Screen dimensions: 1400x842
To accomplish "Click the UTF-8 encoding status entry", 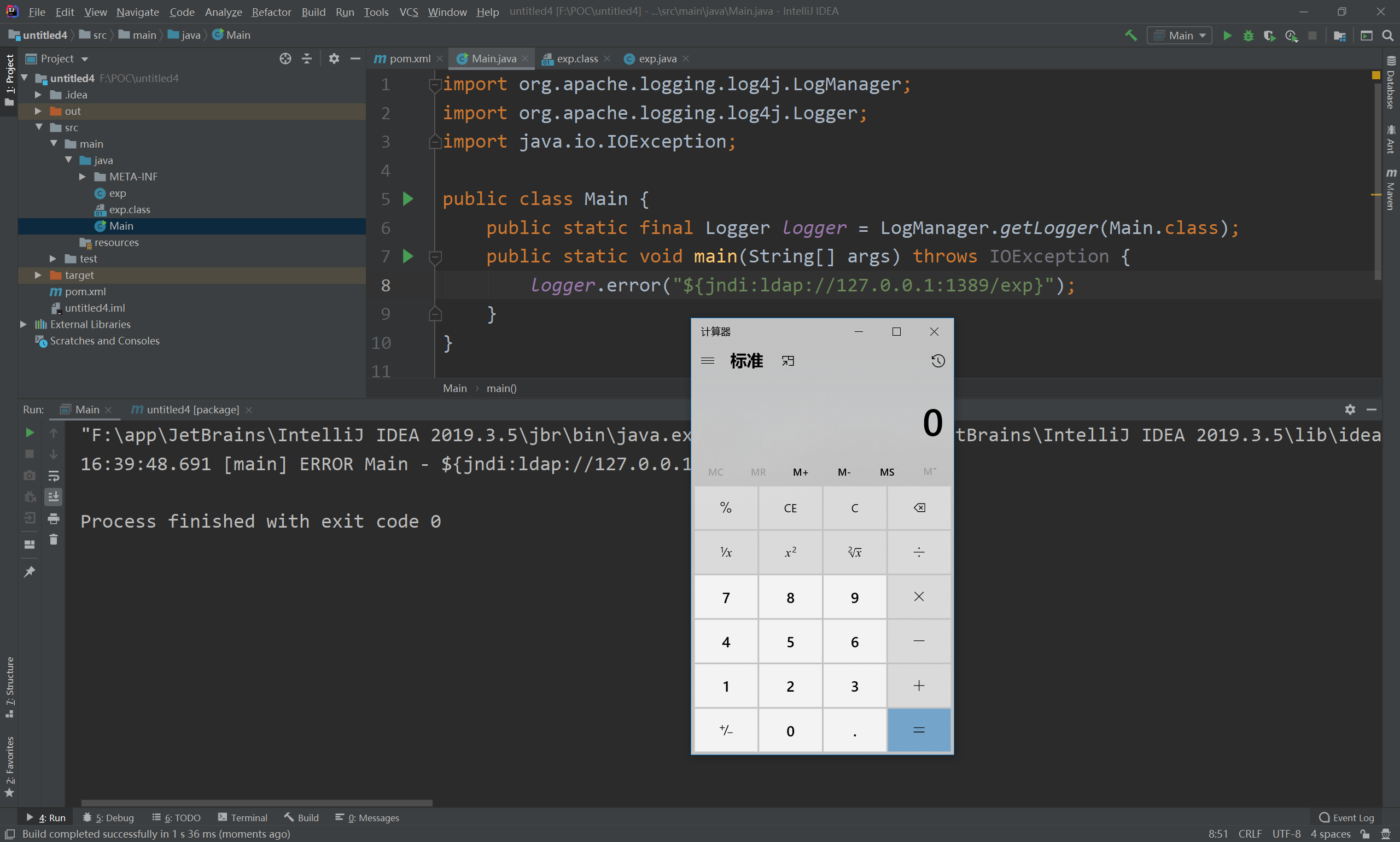I will pos(1286,833).
